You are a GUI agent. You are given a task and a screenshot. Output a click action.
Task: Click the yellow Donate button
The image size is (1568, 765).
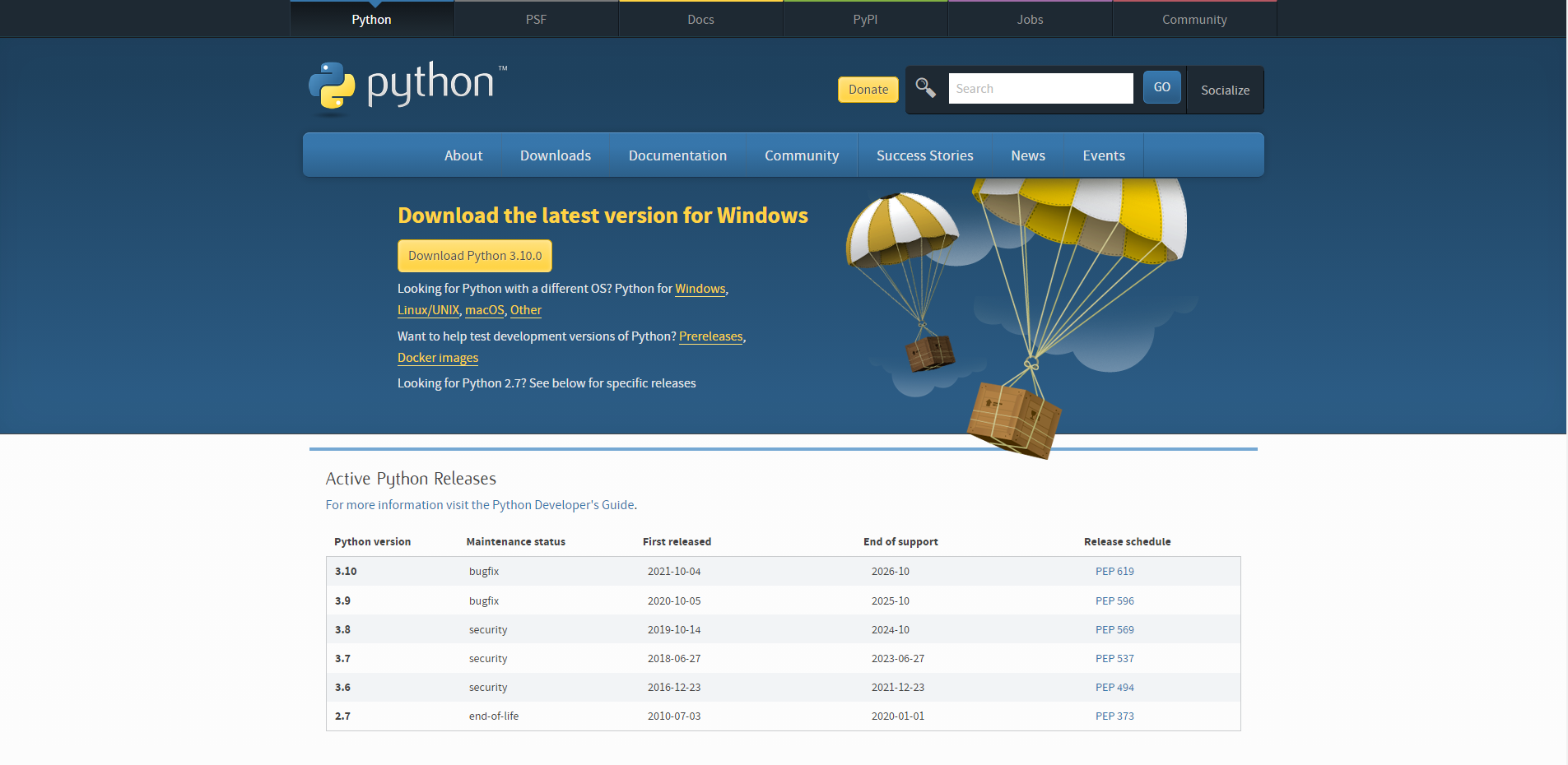coord(868,89)
